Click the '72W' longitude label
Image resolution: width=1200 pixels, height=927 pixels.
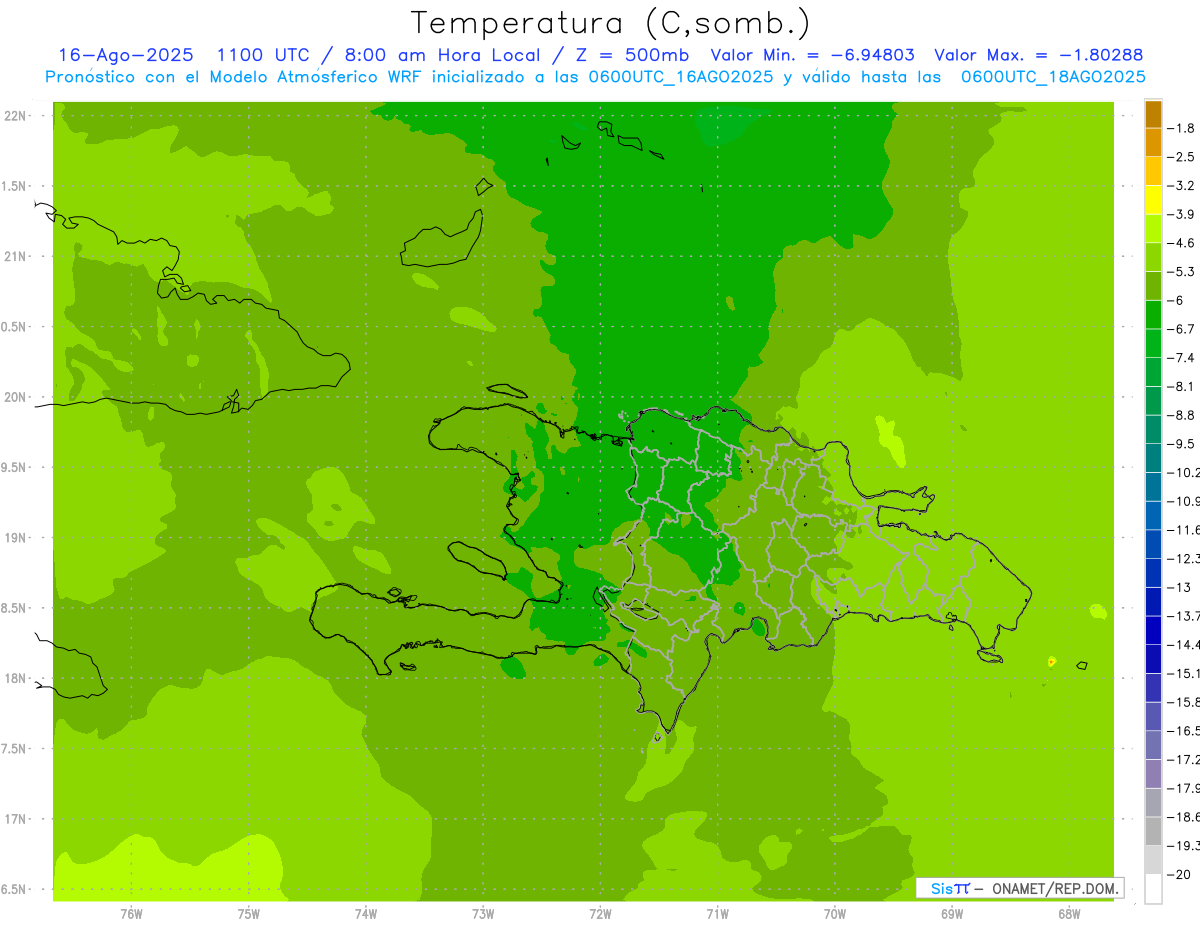coord(600,914)
